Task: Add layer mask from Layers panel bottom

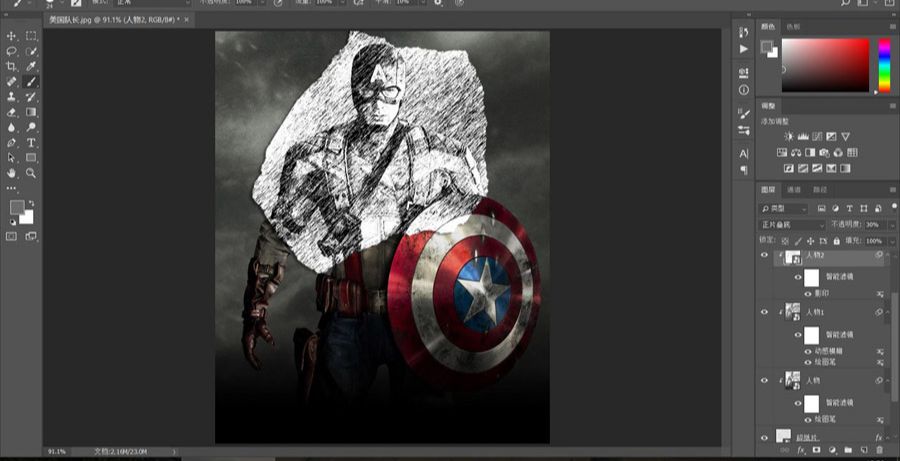Action: click(817, 451)
